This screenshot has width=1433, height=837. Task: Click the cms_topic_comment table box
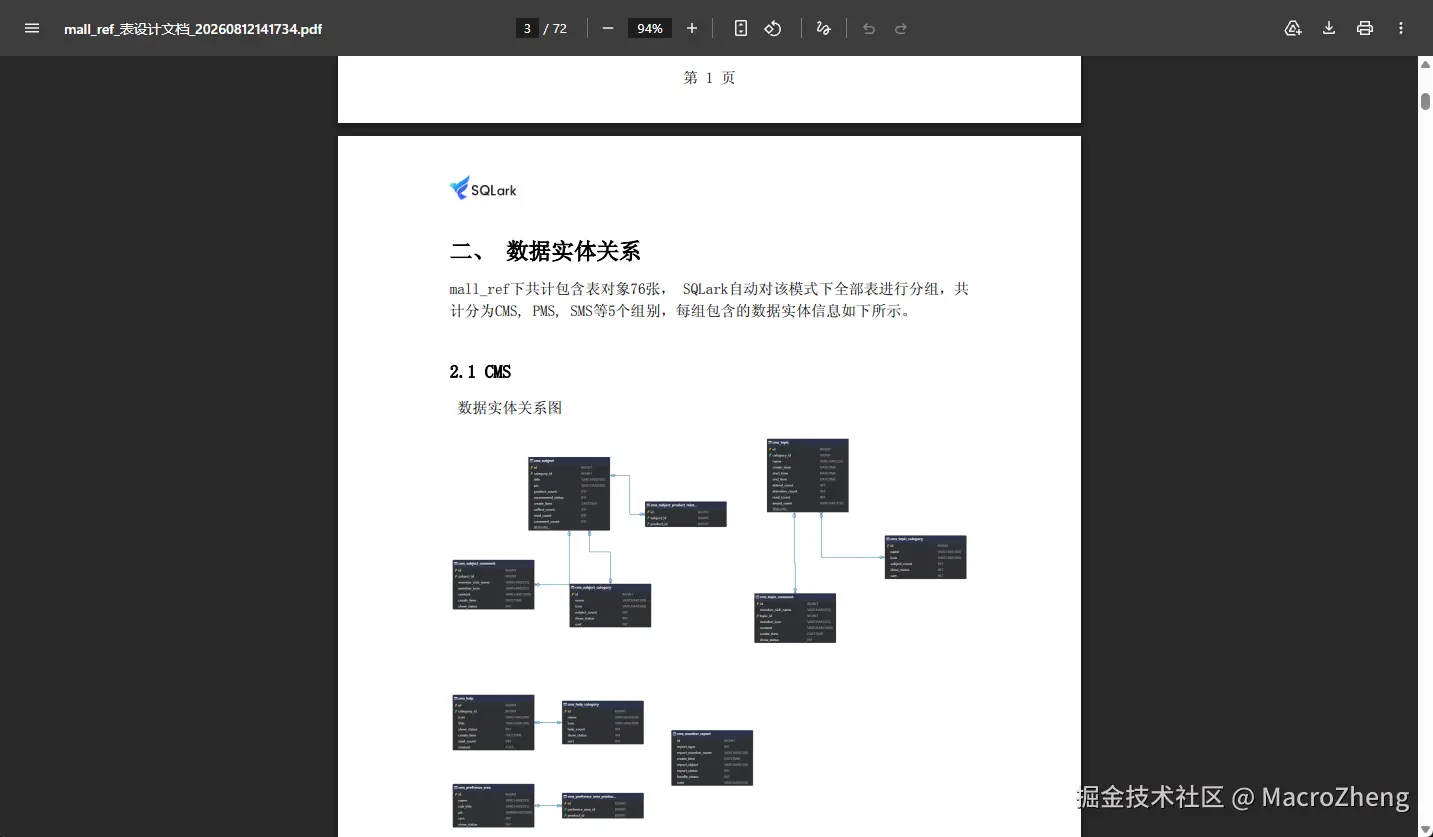point(795,618)
